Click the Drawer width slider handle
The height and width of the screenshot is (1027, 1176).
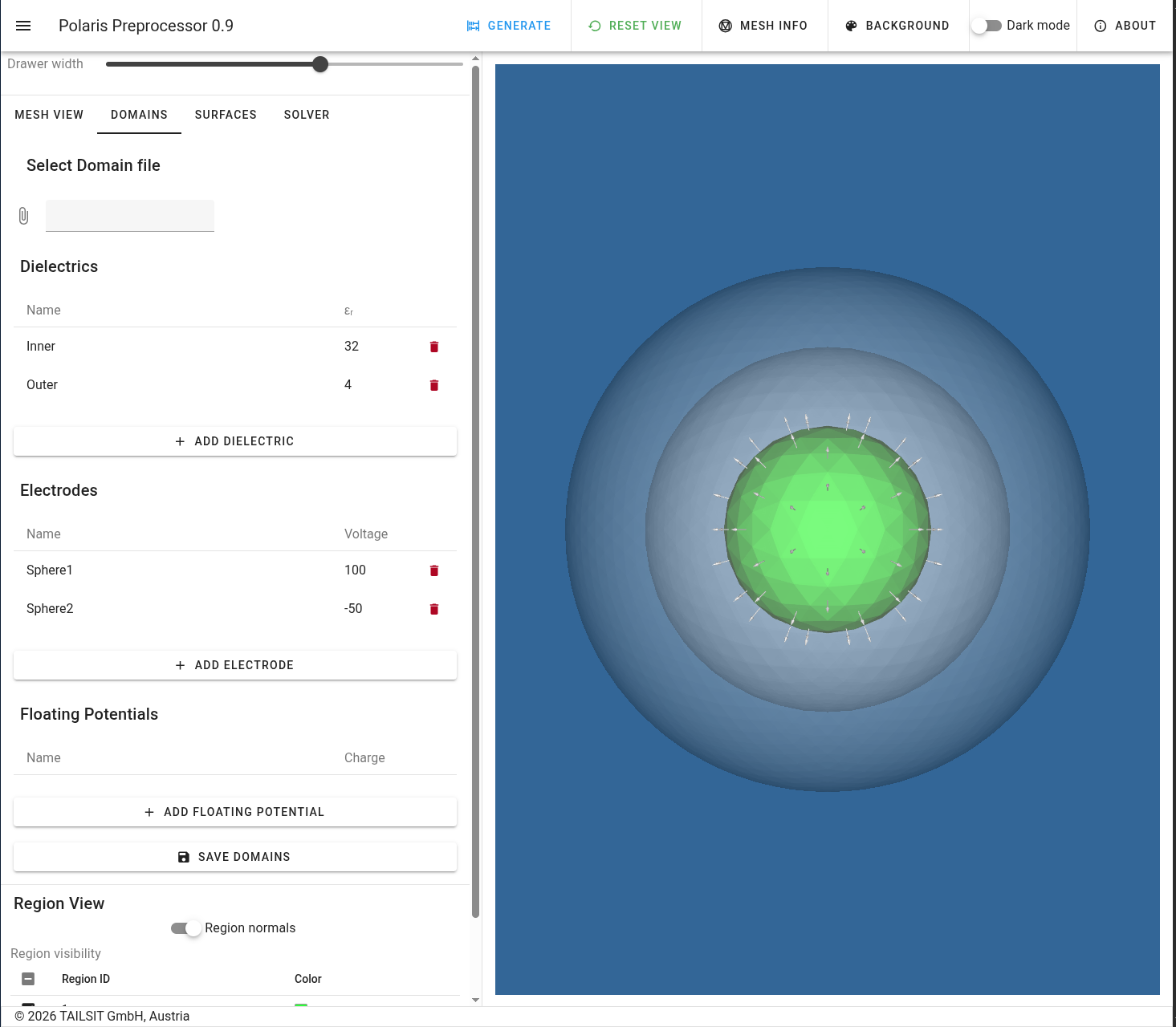click(320, 64)
